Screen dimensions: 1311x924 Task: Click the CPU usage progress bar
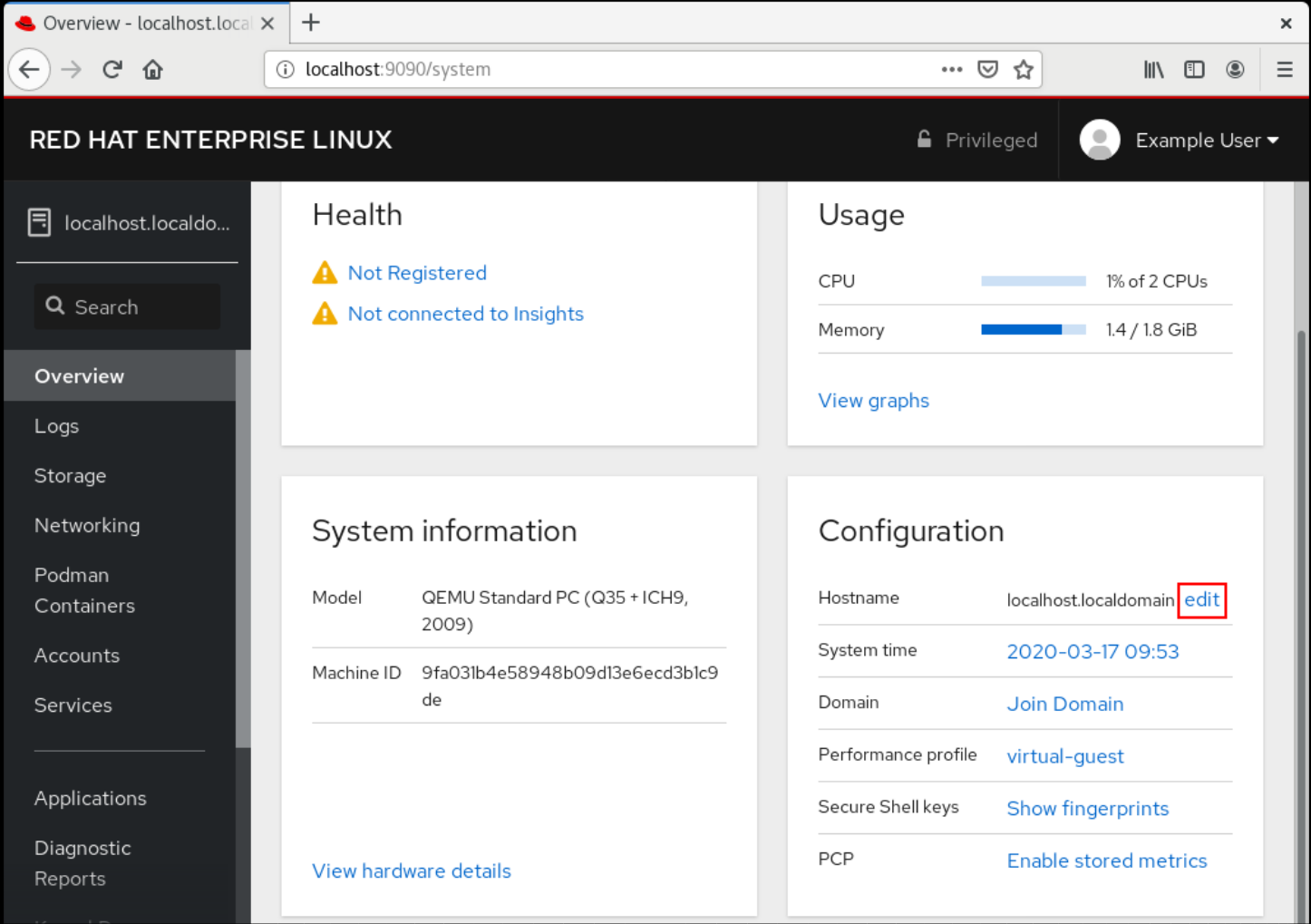click(1034, 281)
